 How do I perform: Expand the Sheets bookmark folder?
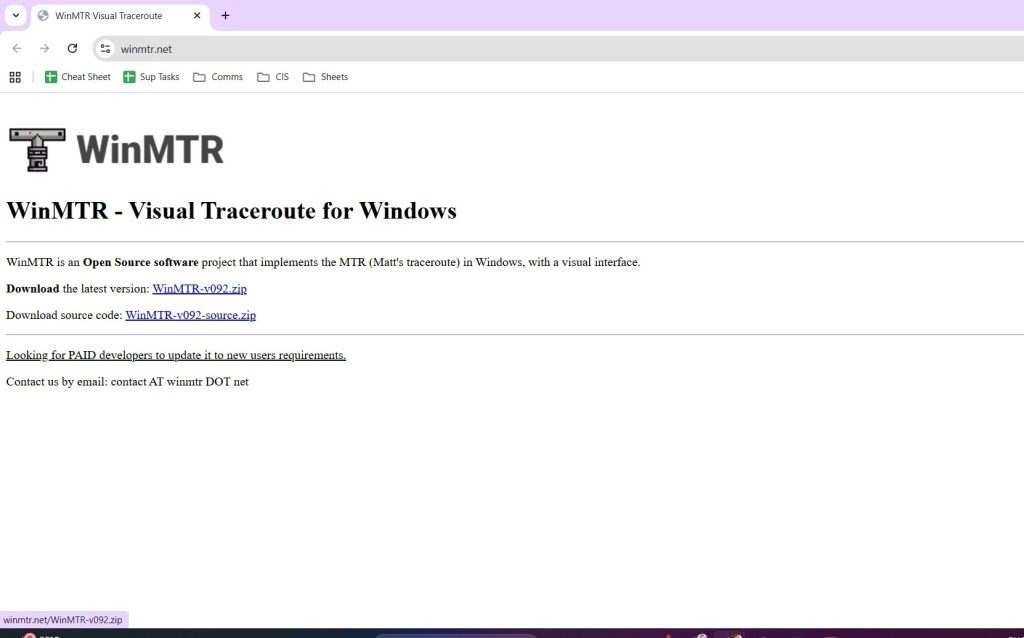(325, 77)
